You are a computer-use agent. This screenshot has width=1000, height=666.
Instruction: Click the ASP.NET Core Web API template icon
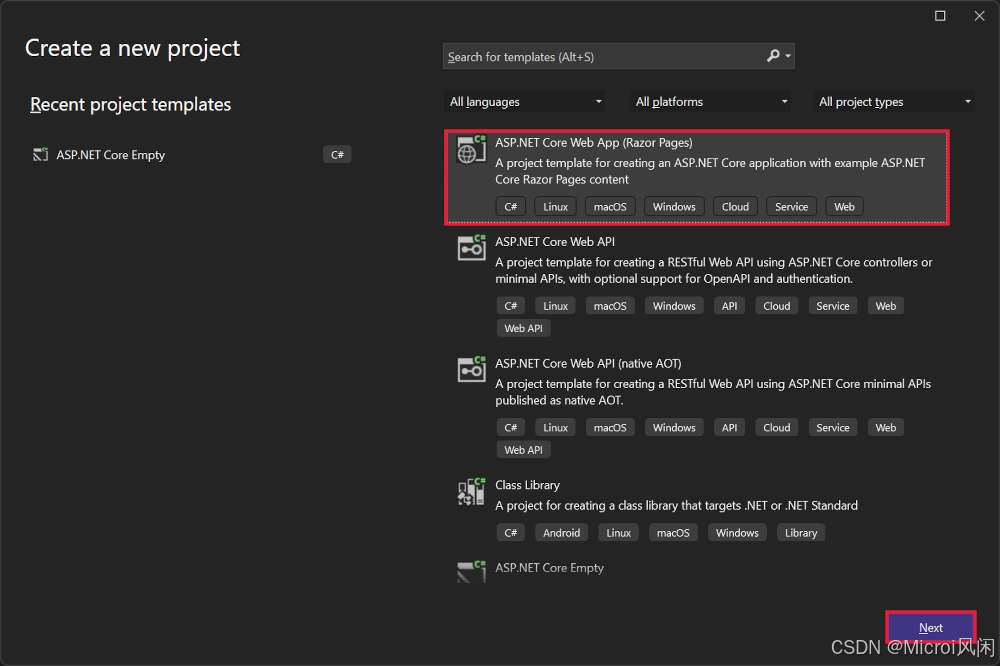tap(471, 248)
